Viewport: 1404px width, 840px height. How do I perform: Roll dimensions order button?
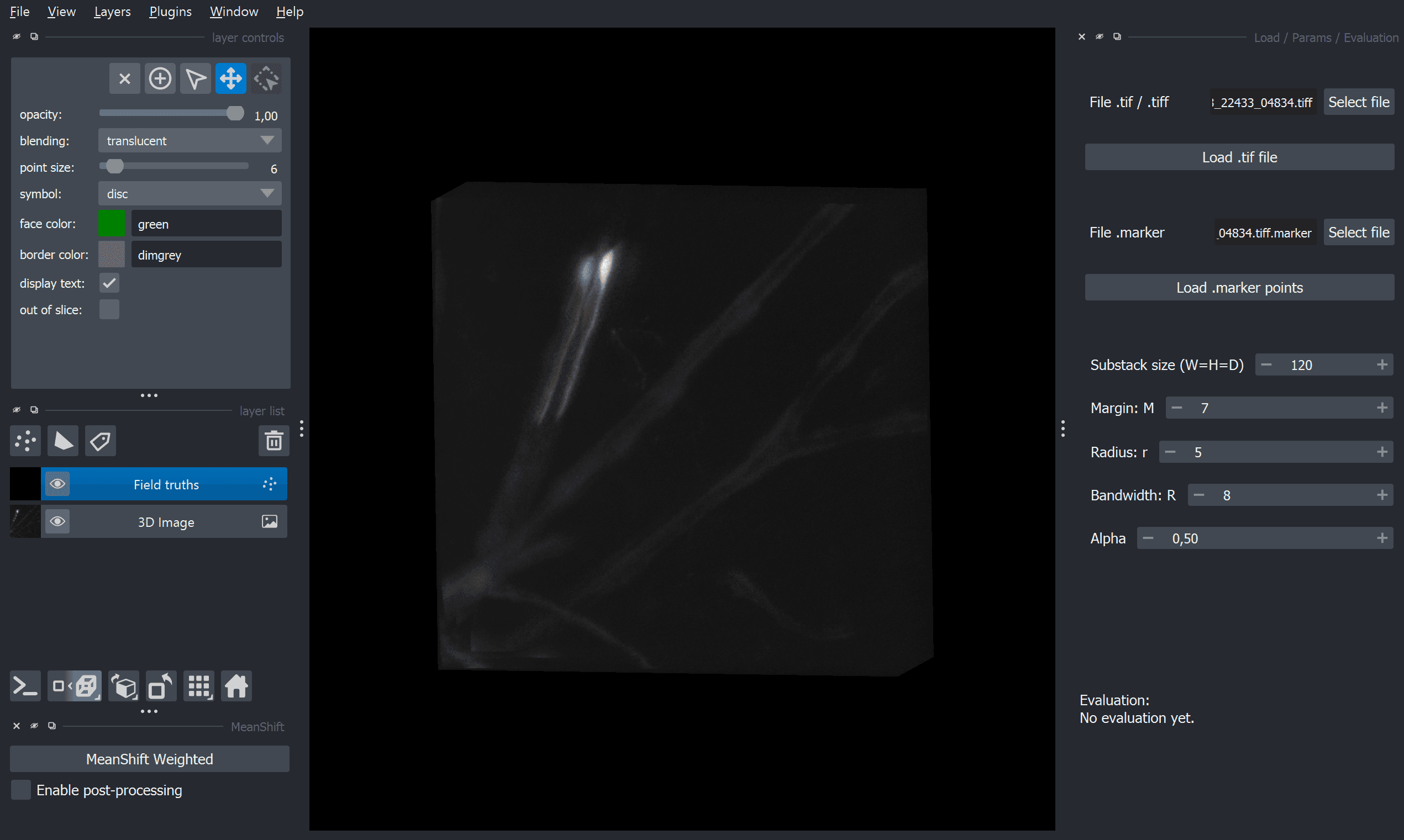[x=124, y=686]
